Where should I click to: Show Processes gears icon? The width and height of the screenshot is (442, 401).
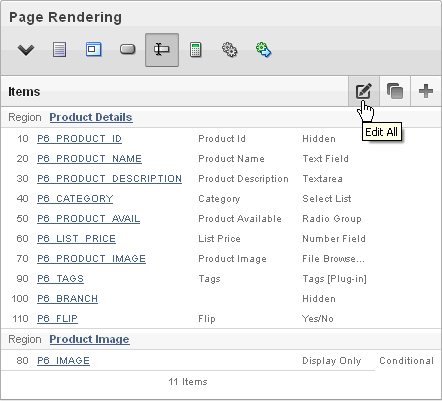pyautogui.click(x=230, y=50)
